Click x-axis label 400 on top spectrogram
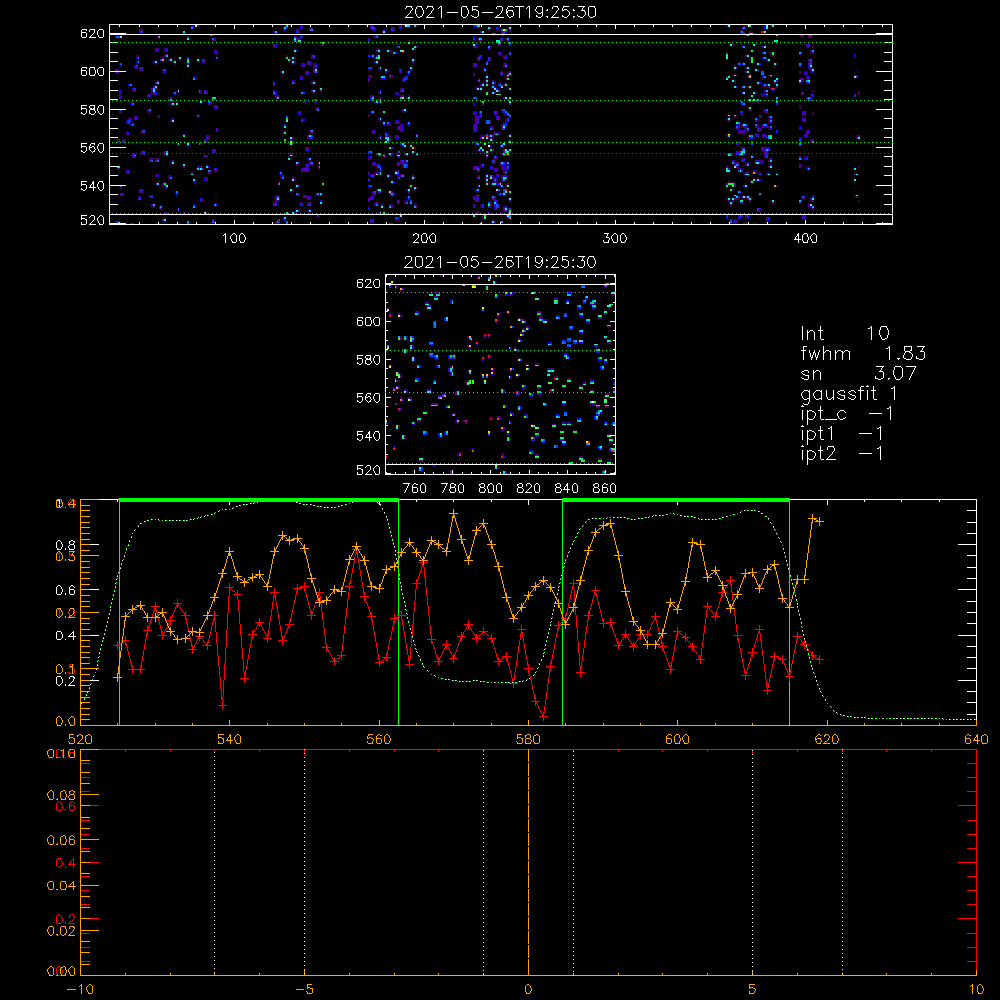Screen dimensions: 1000x1000 805,239
